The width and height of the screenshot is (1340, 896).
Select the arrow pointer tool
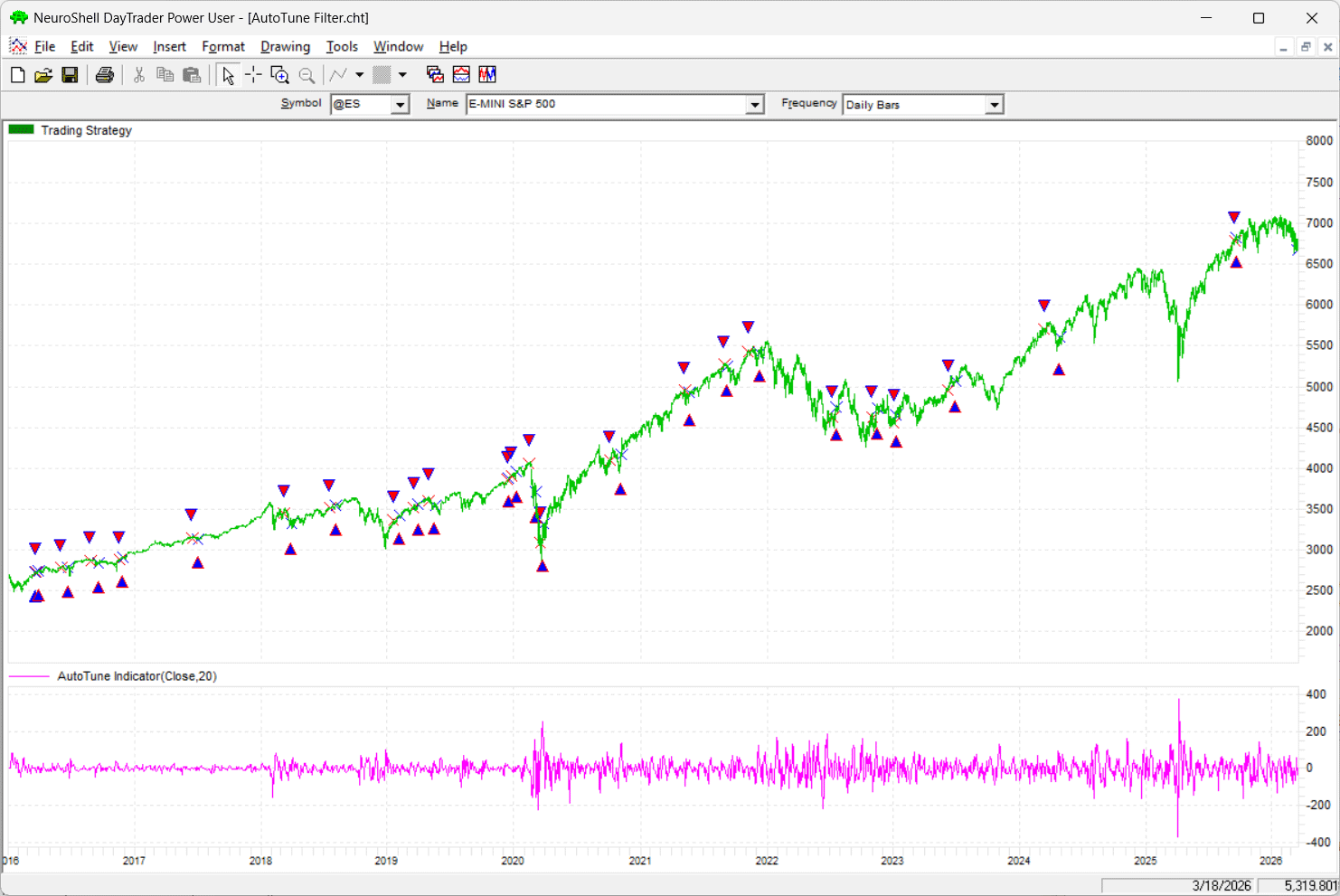point(228,74)
